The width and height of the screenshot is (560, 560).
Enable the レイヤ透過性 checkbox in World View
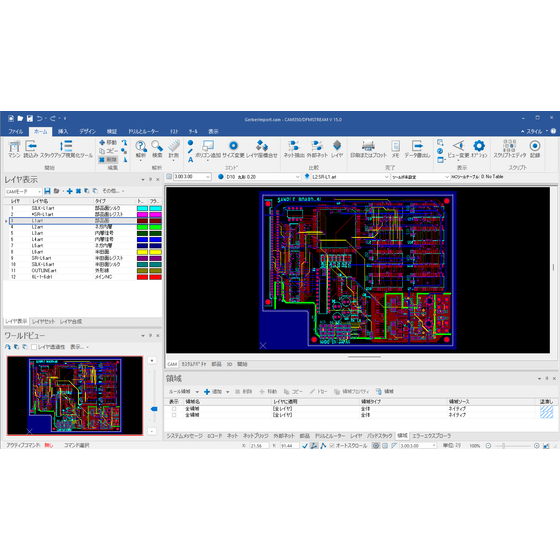click(x=34, y=347)
